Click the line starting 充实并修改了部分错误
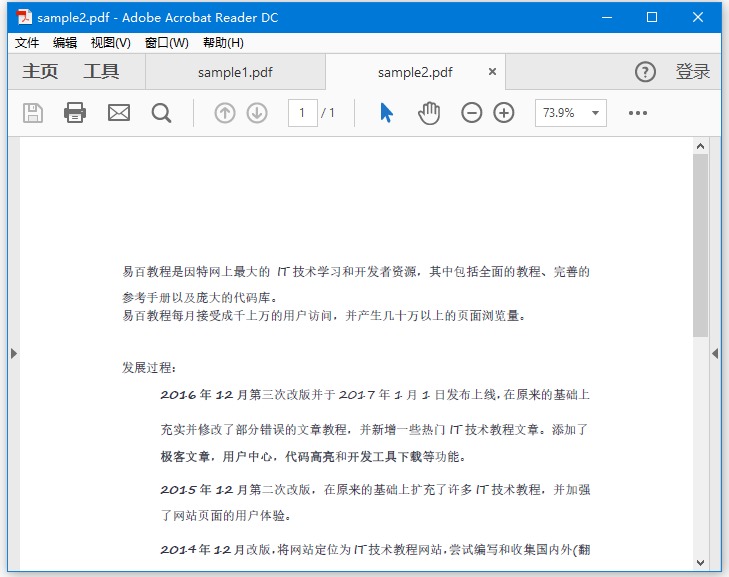 point(375,429)
